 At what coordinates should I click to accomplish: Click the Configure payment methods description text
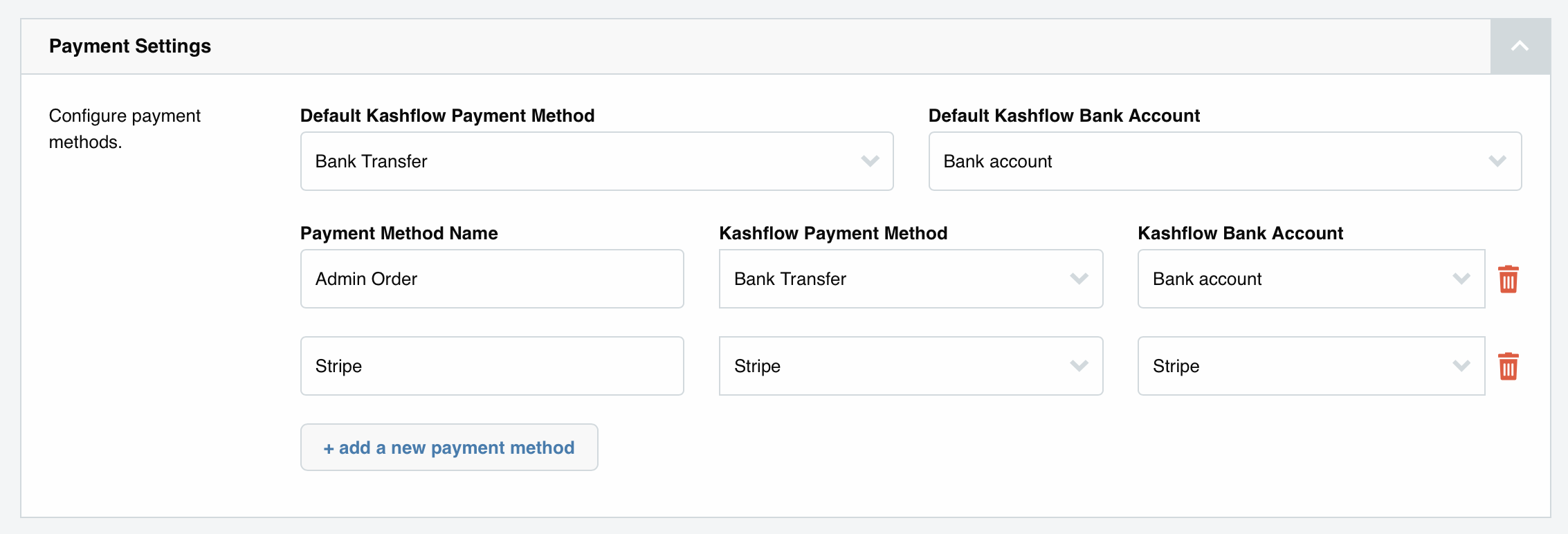tap(125, 129)
